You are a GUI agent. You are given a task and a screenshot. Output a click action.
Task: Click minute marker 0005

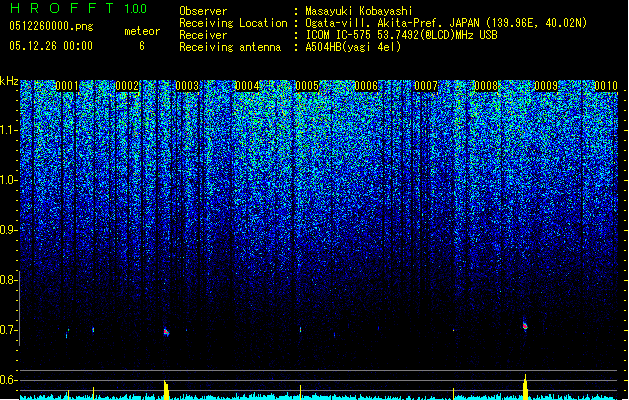click(x=307, y=86)
